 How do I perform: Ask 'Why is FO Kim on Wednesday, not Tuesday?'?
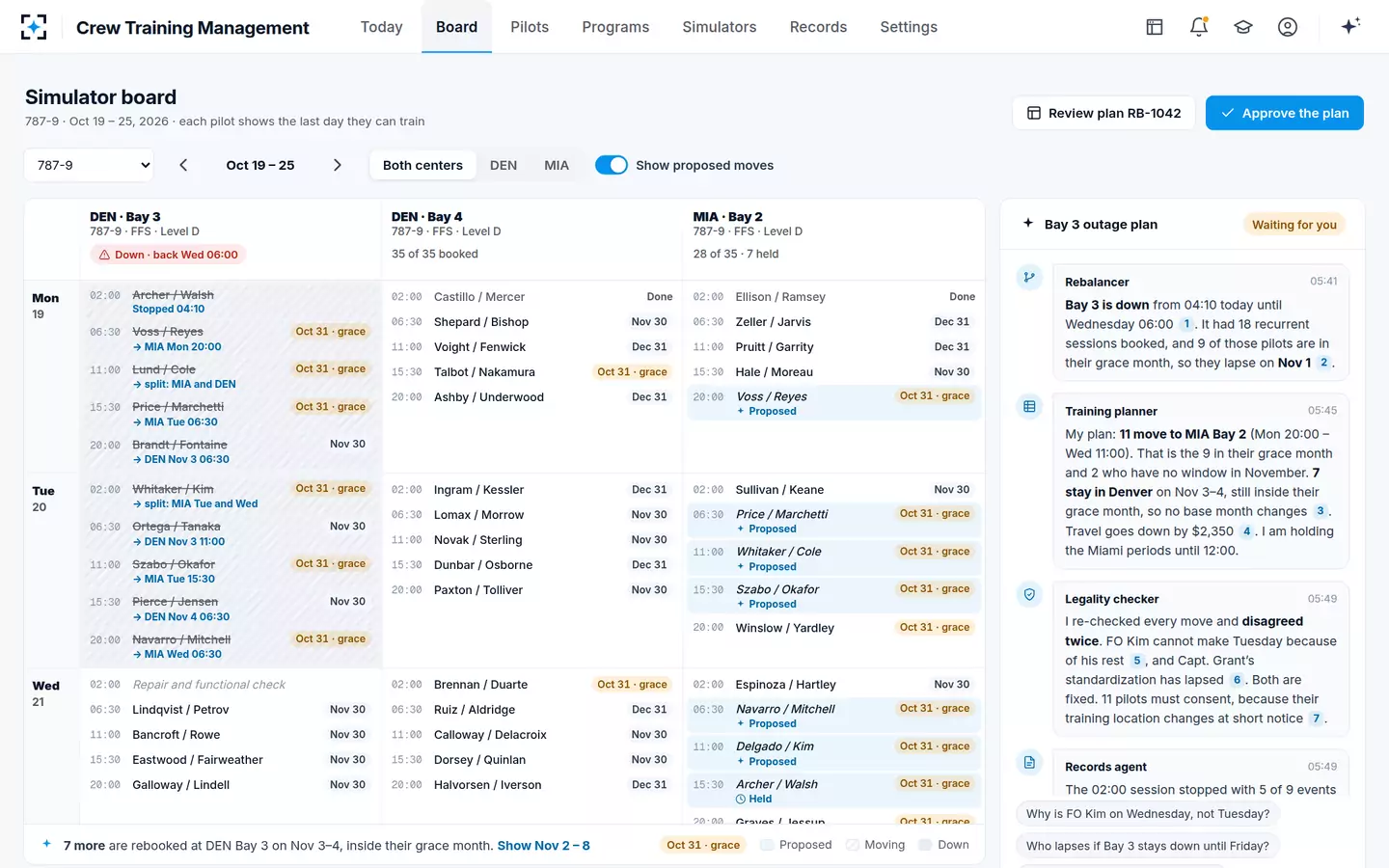pyautogui.click(x=1148, y=814)
